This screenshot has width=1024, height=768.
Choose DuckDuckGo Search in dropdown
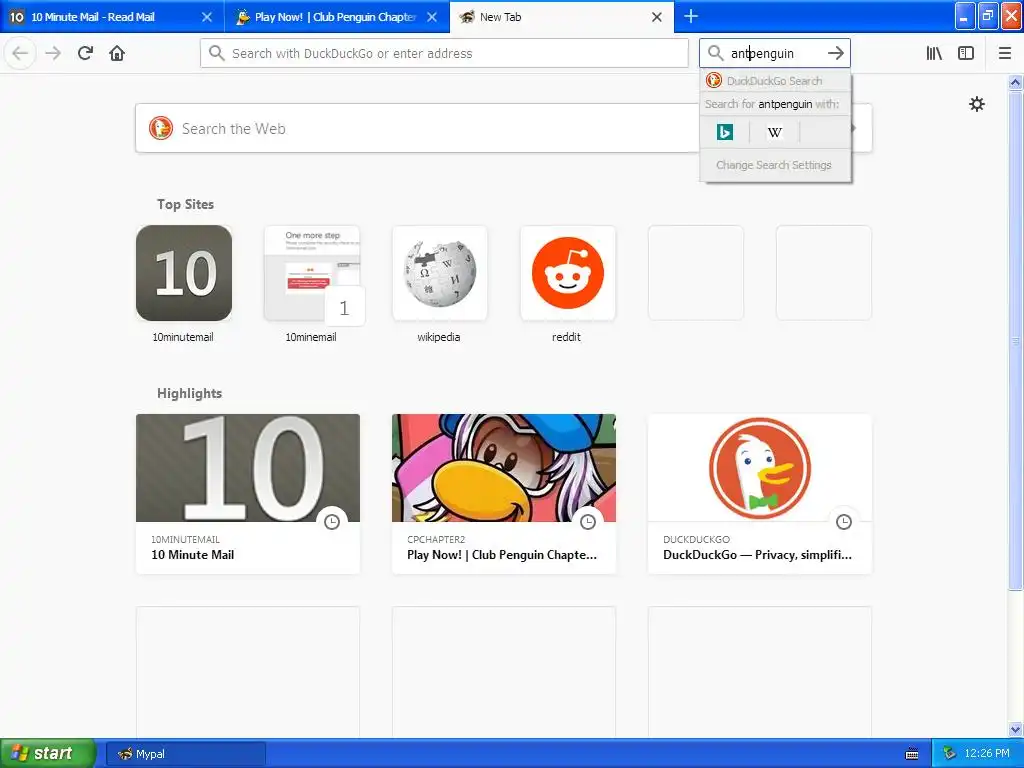(x=775, y=81)
